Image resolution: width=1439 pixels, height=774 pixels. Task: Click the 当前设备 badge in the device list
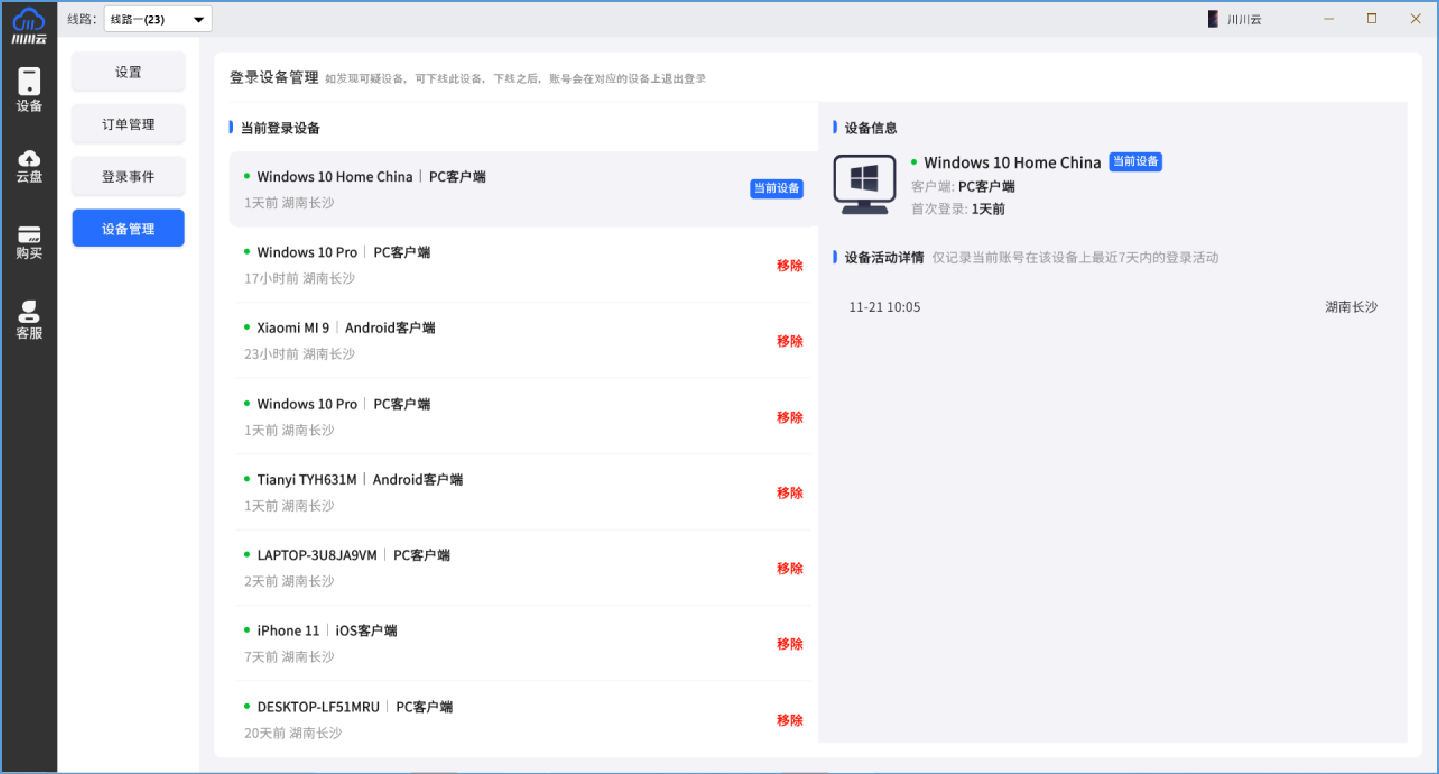click(777, 188)
